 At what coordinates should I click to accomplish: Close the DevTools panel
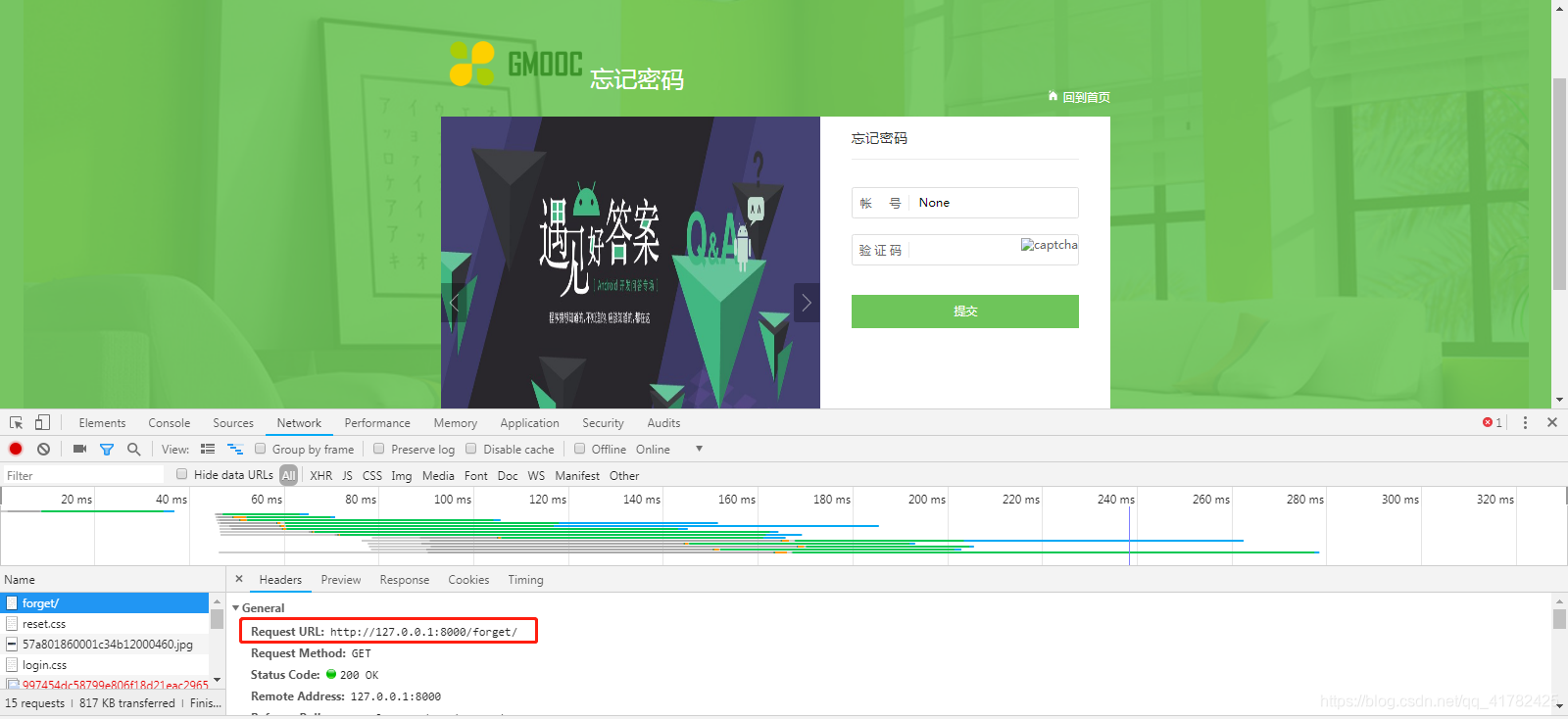(x=1552, y=423)
